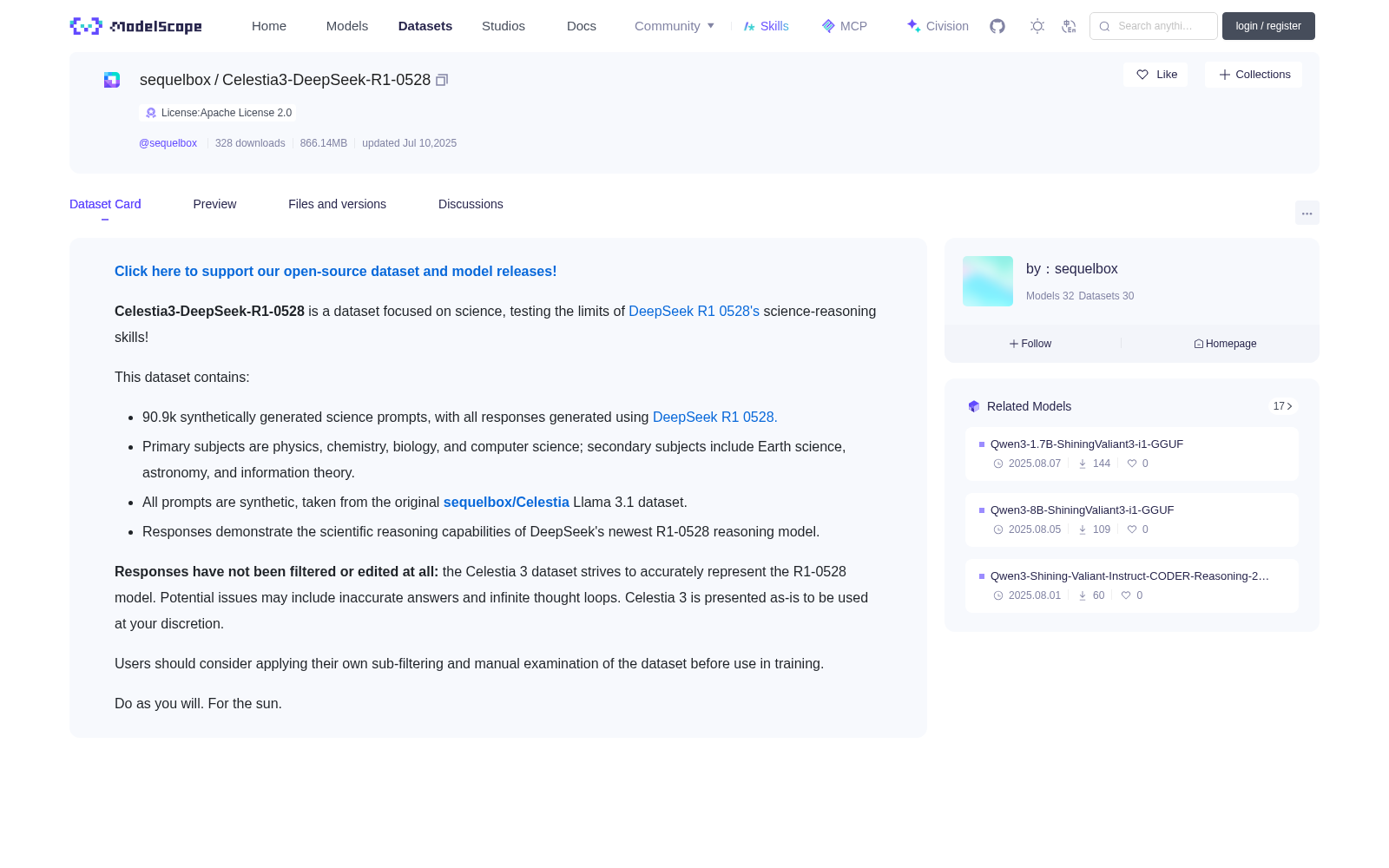Follow the sequelbox author
Screen dimensions: 1389x868
(x=1030, y=344)
